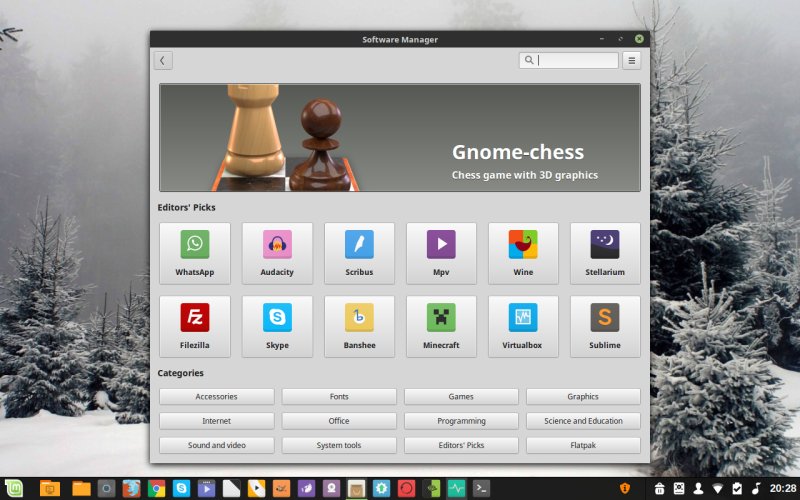Open the Graphics category
Image resolution: width=800 pixels, height=500 pixels.
coord(583,396)
